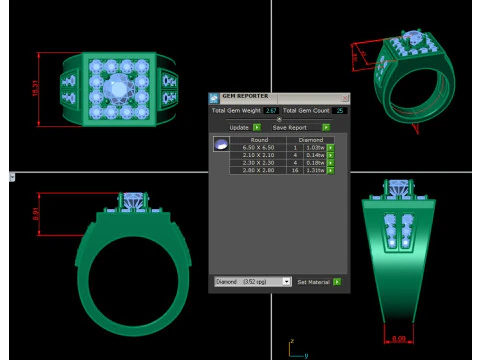This screenshot has height=360, width=480.
Task: Close the Gem Reporter window
Action: coord(345,98)
